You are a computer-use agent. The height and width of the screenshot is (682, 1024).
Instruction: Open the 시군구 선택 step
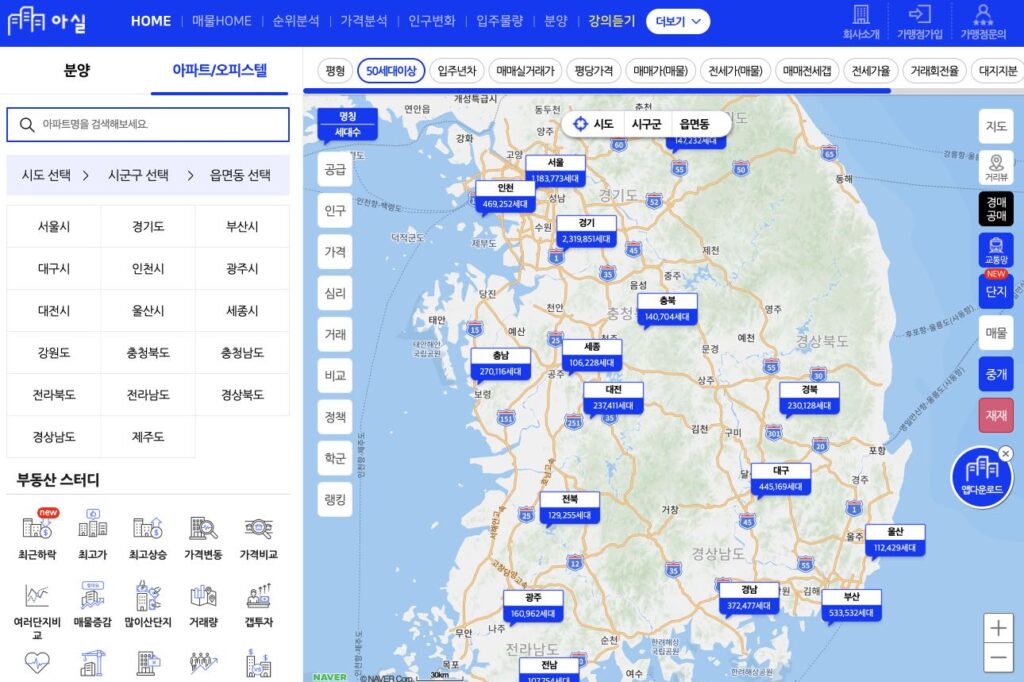coord(138,175)
